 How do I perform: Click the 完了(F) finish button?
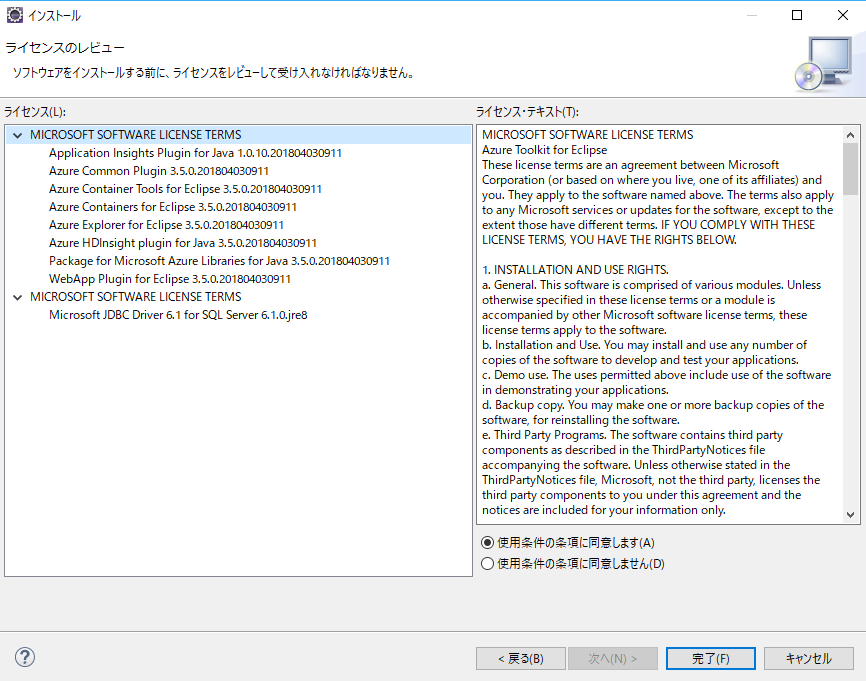click(710, 658)
